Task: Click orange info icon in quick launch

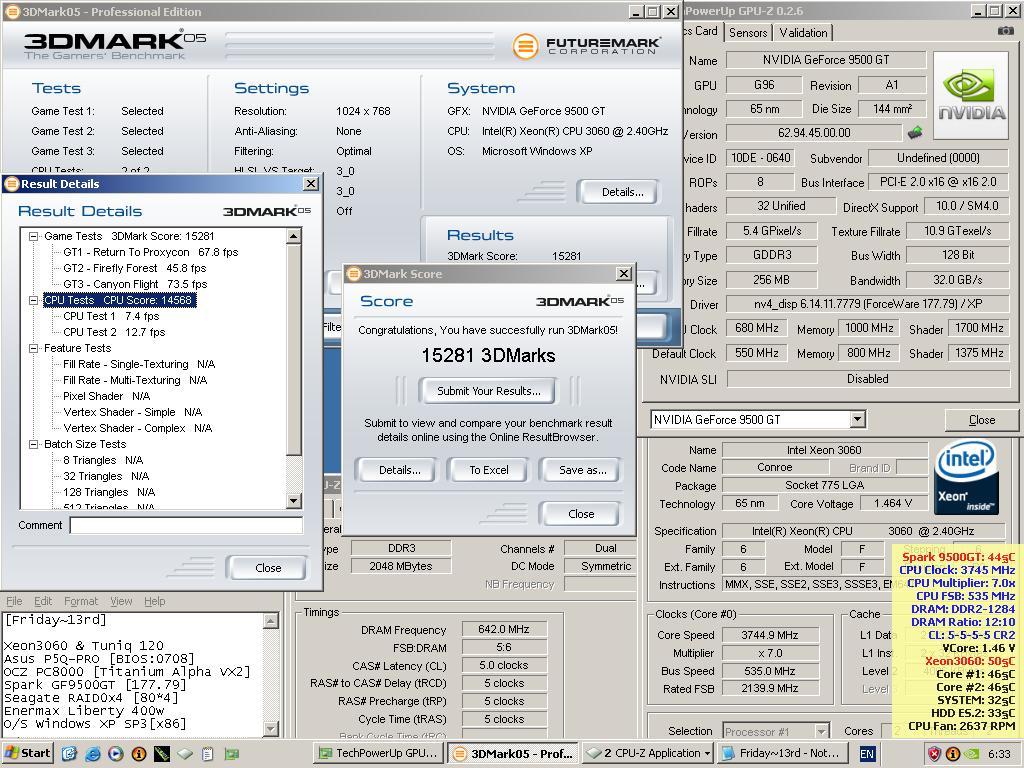Action: (x=138, y=754)
